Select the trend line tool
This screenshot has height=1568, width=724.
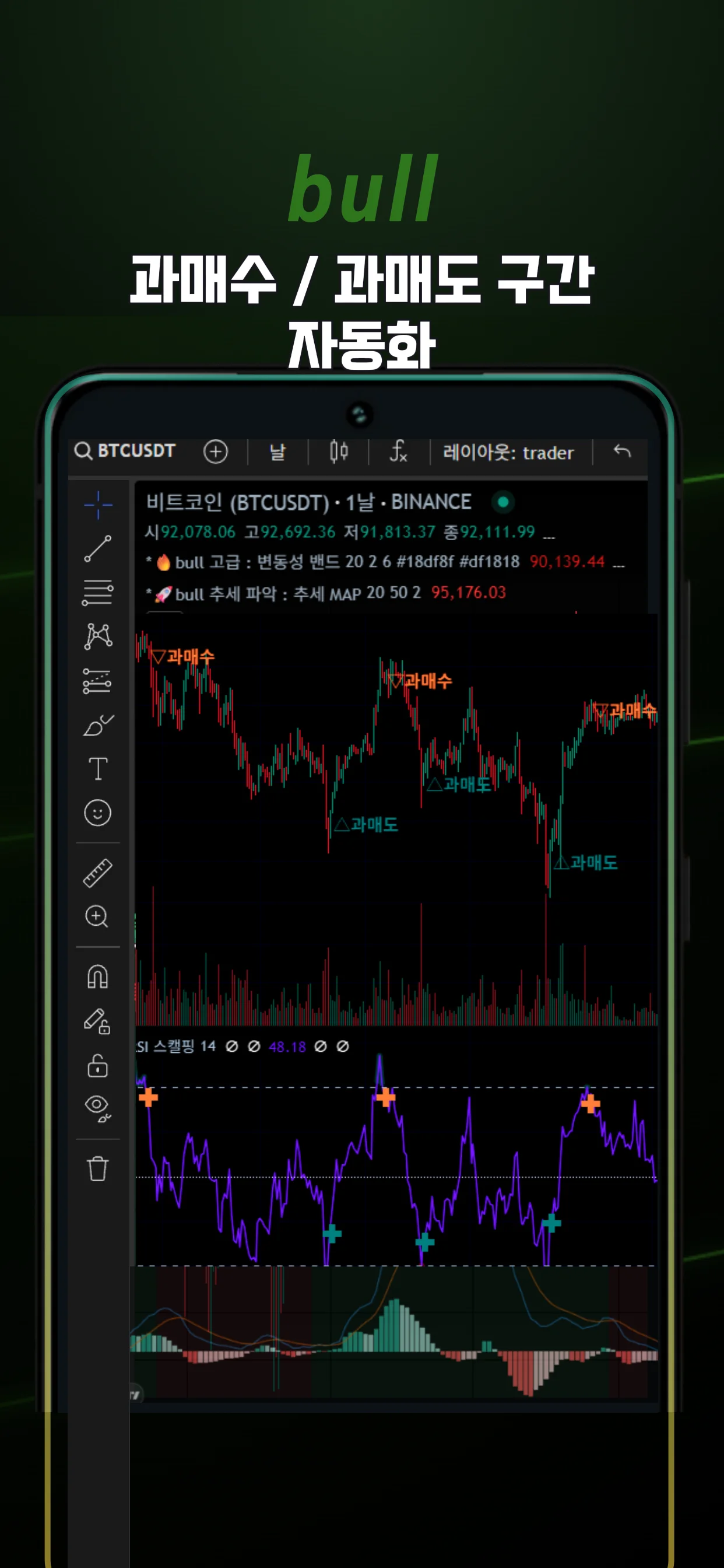click(98, 548)
